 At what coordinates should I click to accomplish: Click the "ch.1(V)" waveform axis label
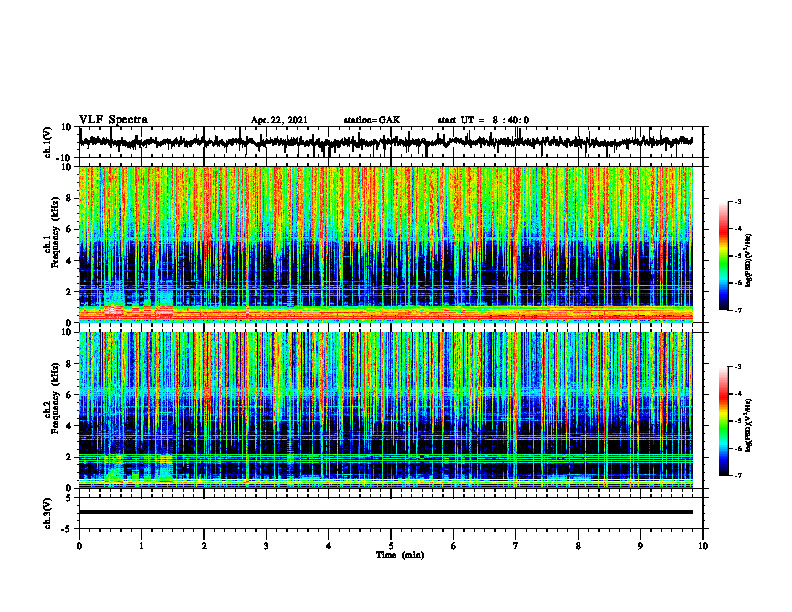click(48, 142)
